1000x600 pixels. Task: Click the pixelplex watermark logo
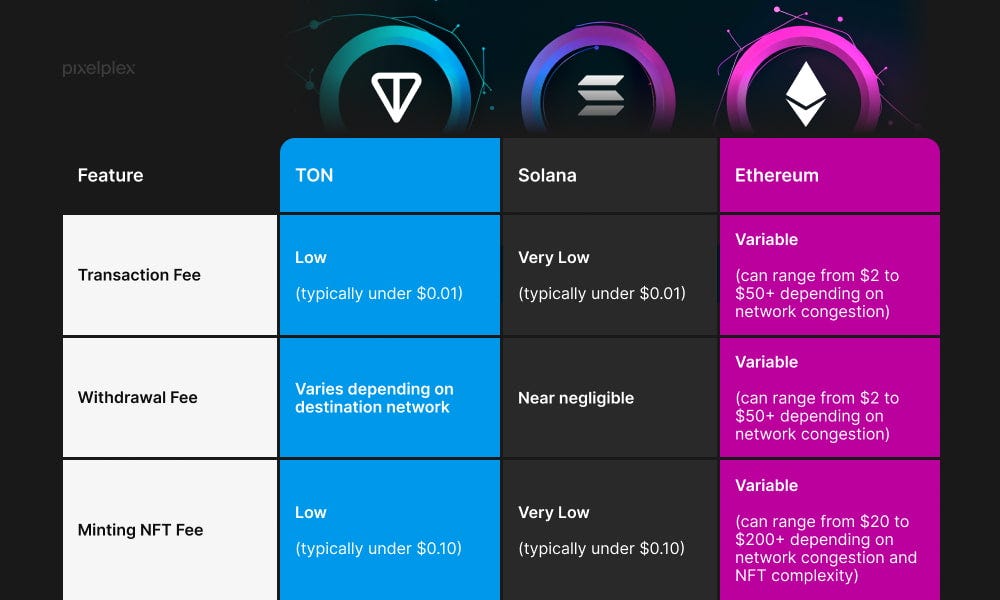click(99, 68)
